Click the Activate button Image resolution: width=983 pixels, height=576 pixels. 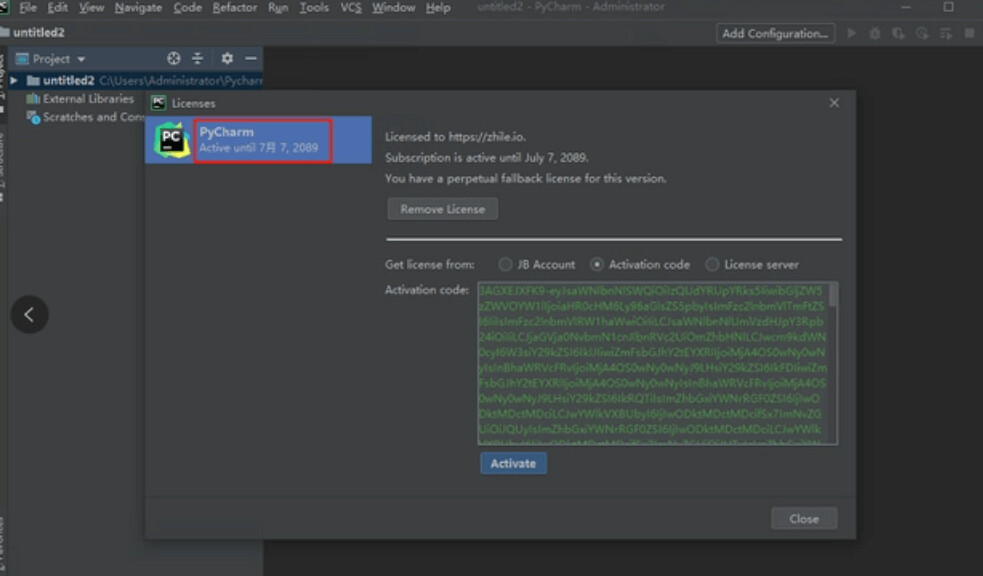coord(513,463)
